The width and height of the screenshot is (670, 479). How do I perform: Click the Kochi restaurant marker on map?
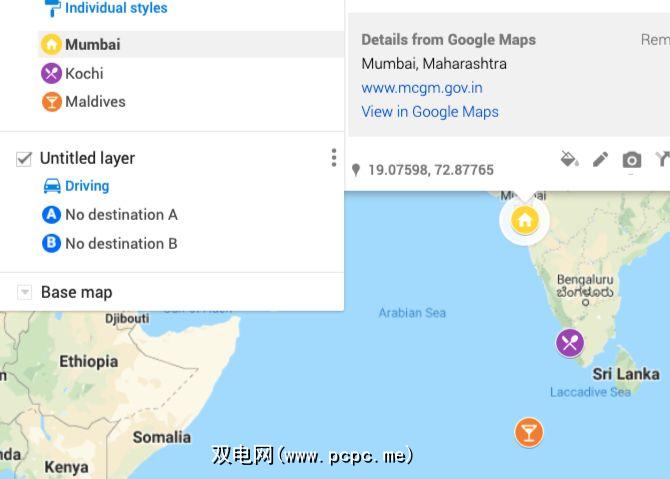pyautogui.click(x=570, y=343)
